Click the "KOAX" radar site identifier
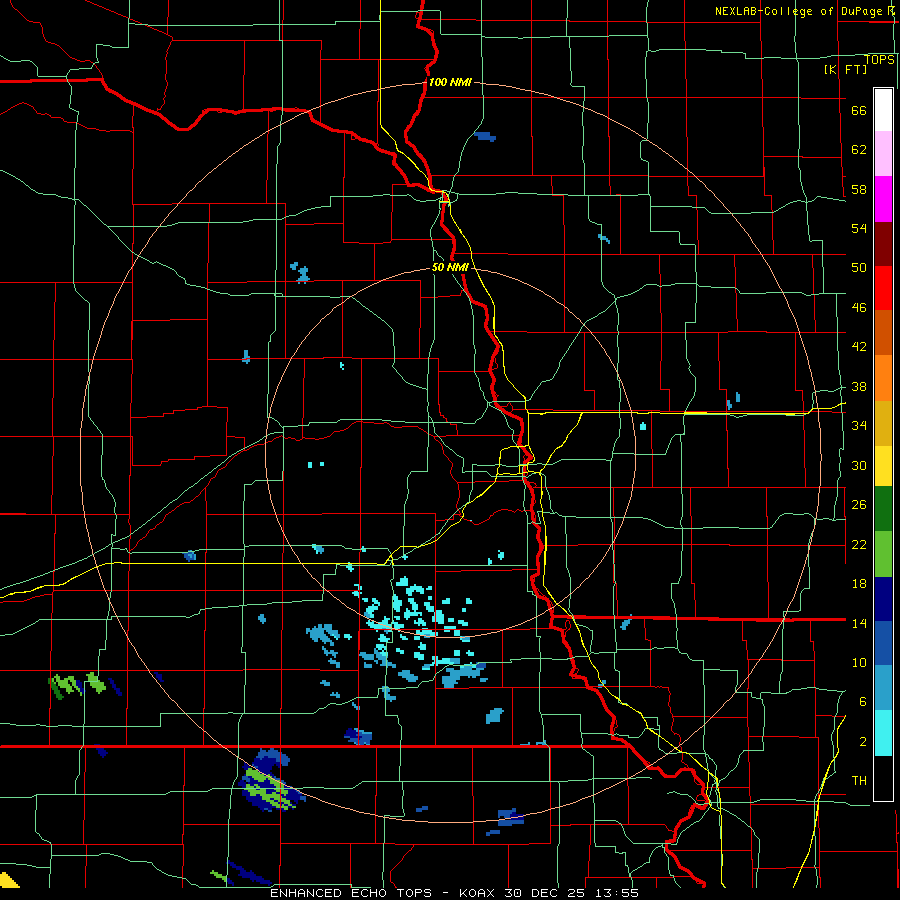This screenshot has height=900, width=900. tap(479, 893)
